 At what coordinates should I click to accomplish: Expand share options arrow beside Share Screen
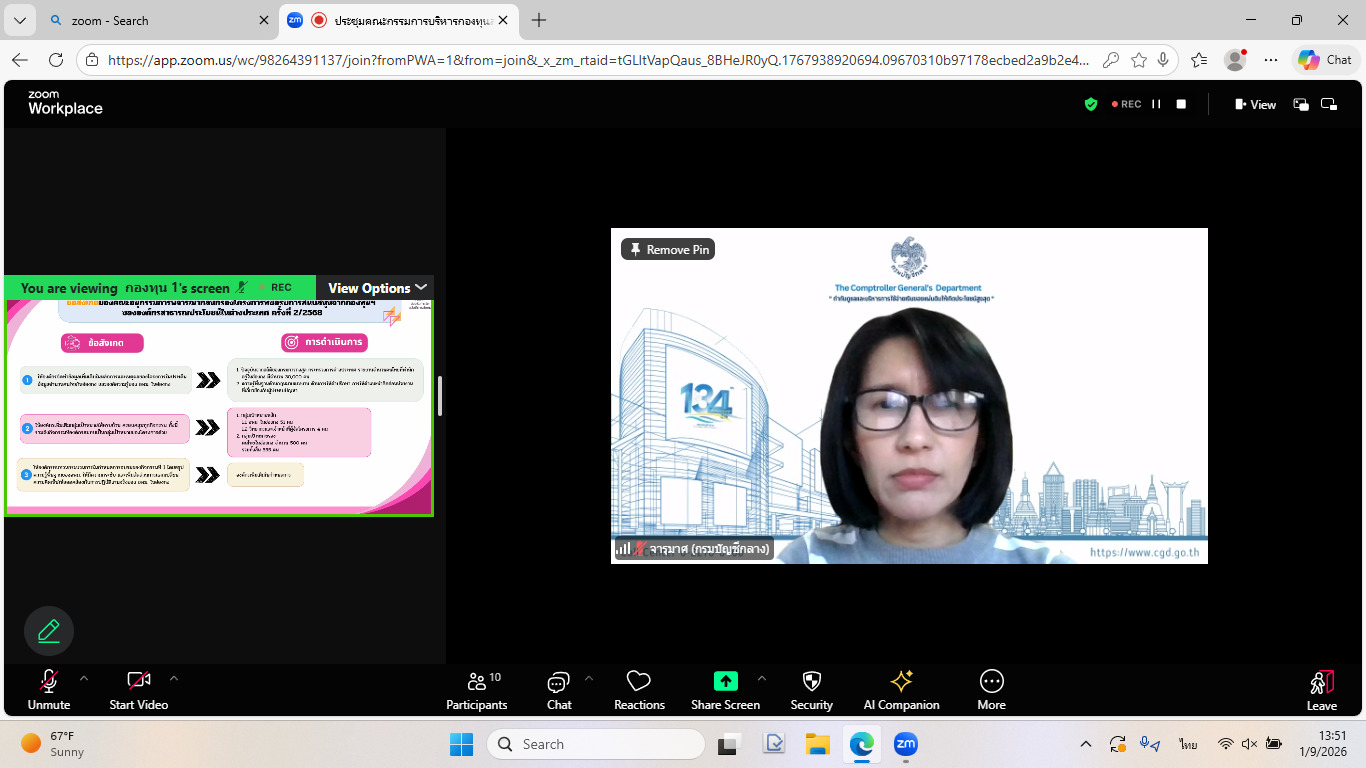click(762, 679)
